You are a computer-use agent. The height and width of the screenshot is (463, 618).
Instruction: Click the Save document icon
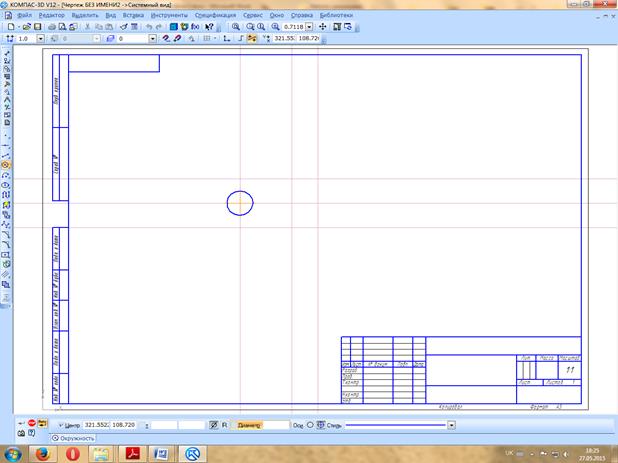coord(37,27)
